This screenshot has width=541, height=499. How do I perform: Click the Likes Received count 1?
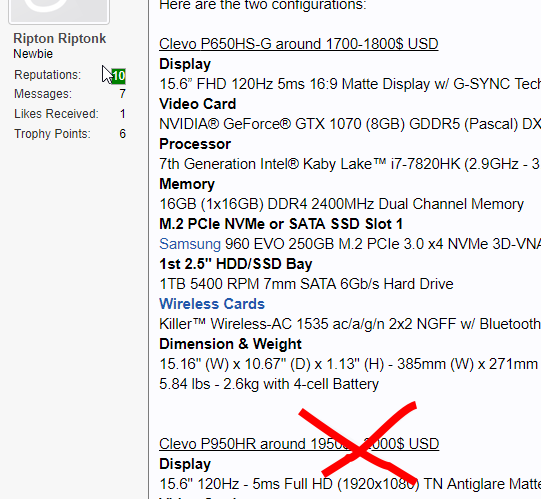[x=123, y=114]
